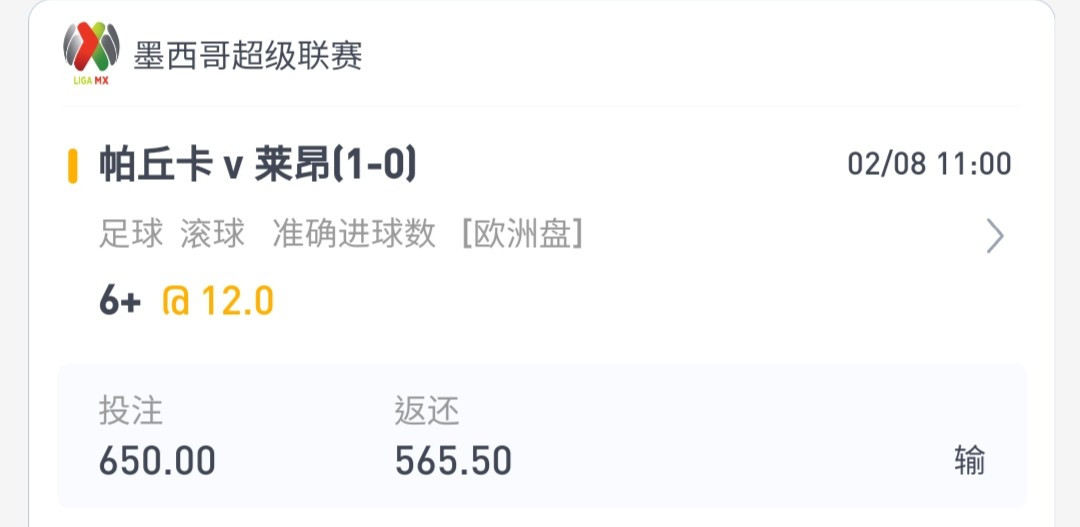Click the 投注 stake label
The image size is (1080, 527).
(x=131, y=411)
